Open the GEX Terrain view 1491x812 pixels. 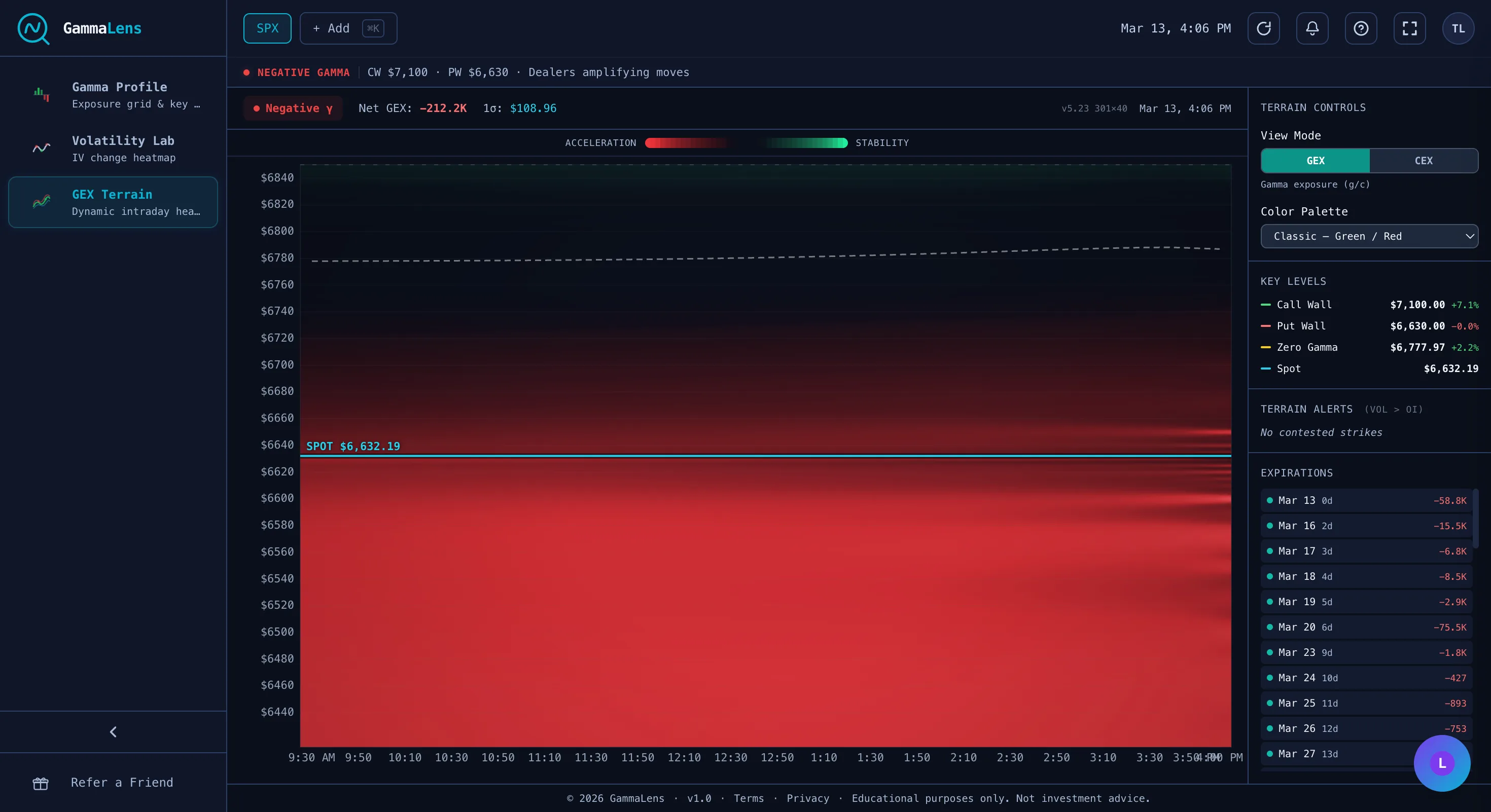pos(112,202)
